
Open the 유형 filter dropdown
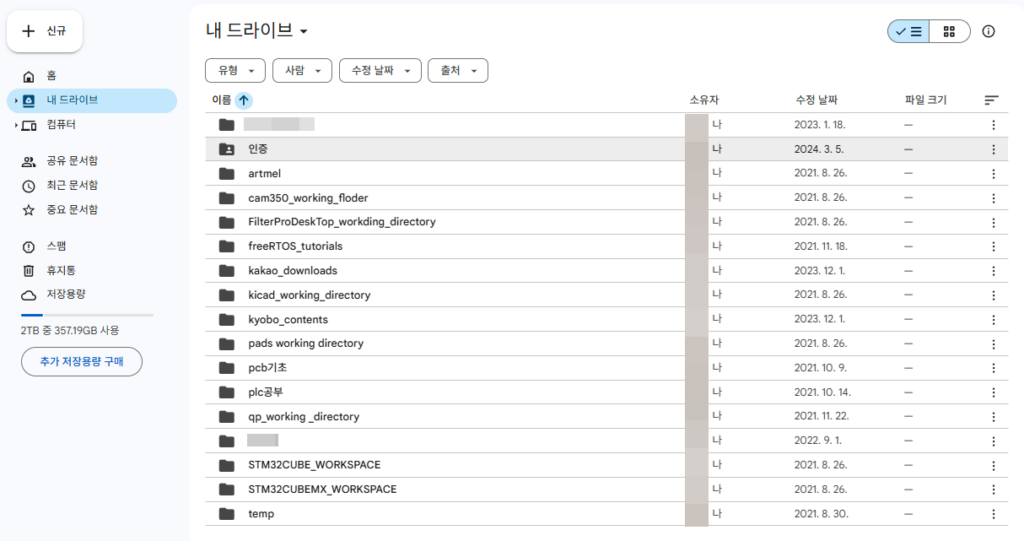tap(235, 70)
